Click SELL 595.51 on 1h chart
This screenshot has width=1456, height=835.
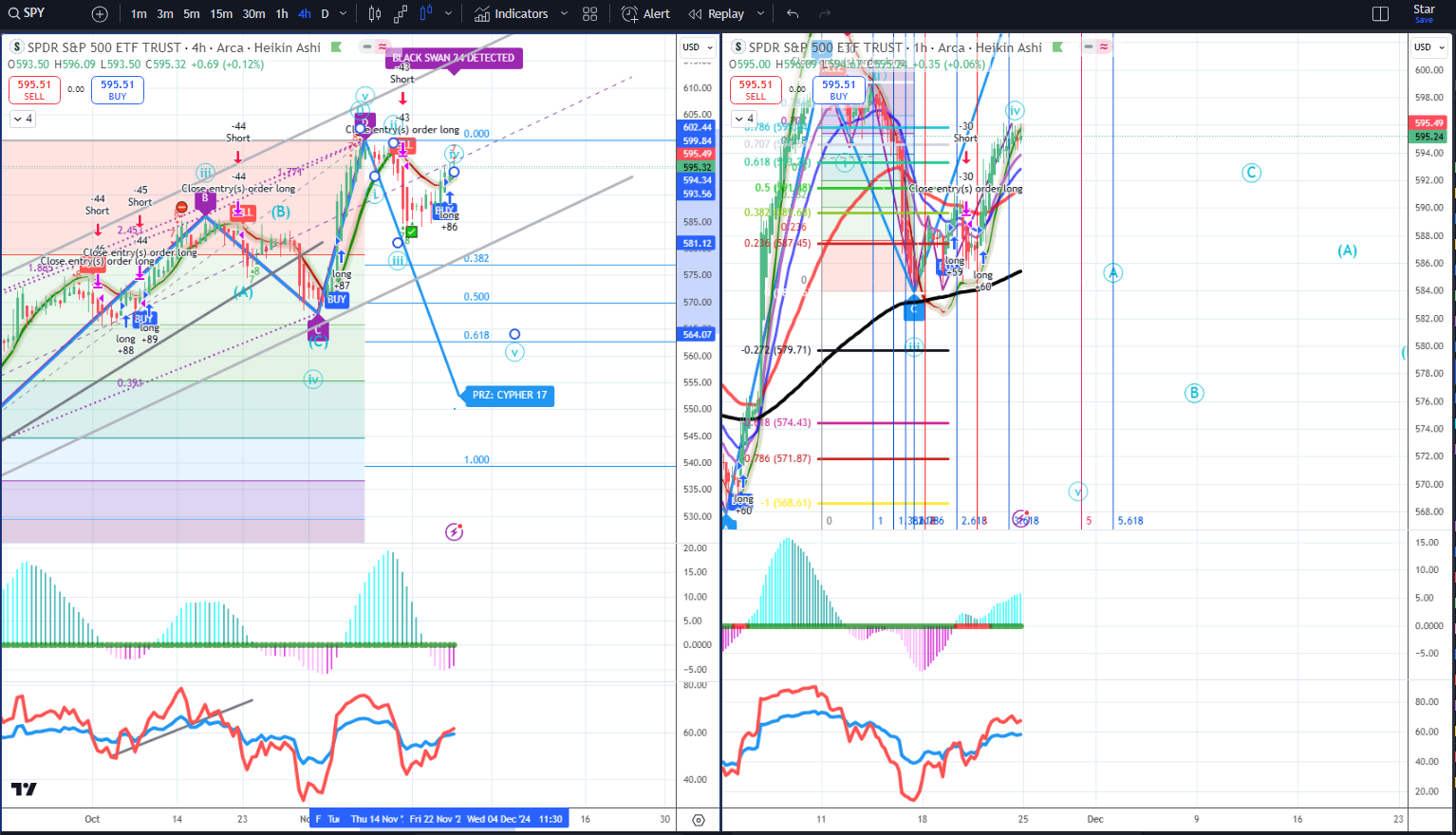pos(756,90)
